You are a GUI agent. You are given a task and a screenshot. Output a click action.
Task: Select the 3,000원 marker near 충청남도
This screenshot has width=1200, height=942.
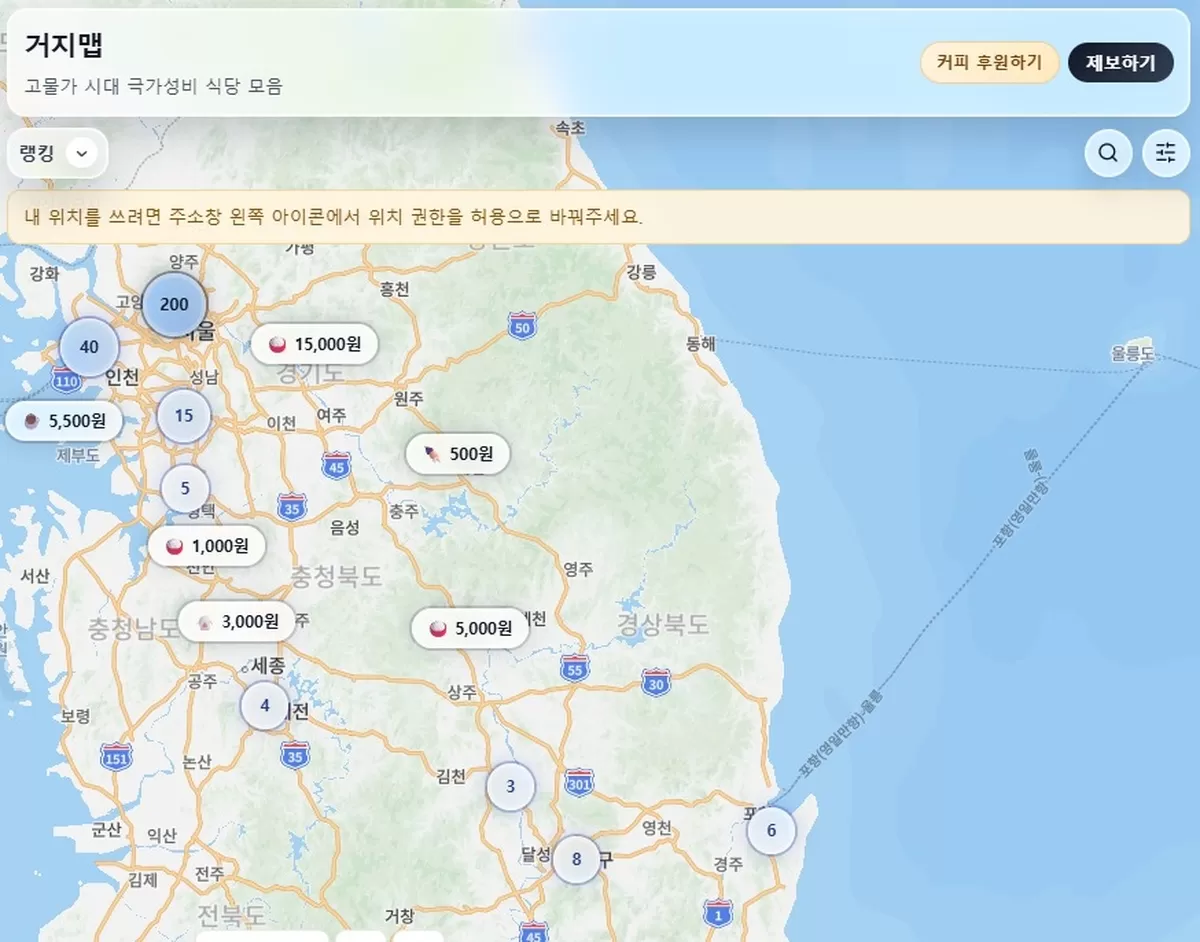(x=236, y=621)
